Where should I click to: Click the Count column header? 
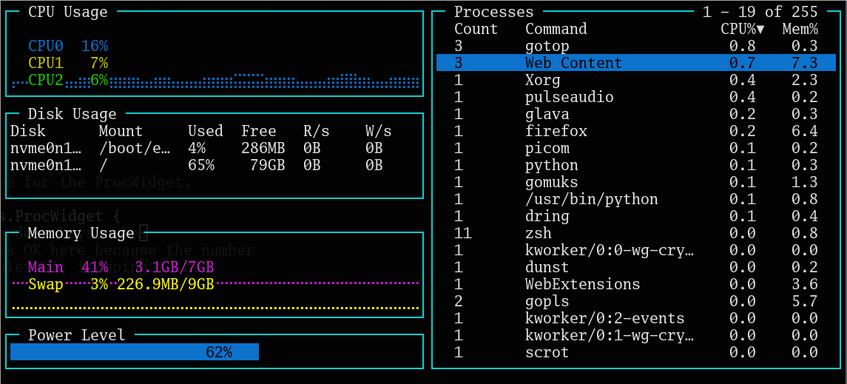point(475,29)
